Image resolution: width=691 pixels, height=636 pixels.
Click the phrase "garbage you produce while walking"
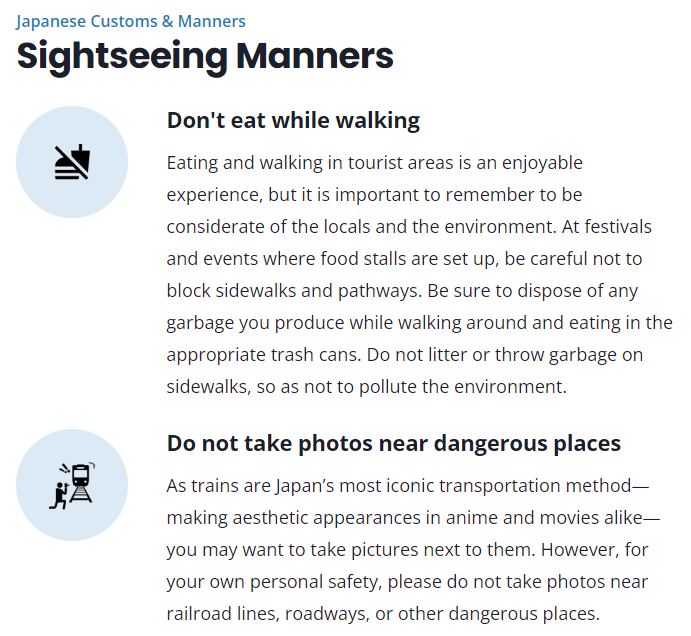coord(313,323)
